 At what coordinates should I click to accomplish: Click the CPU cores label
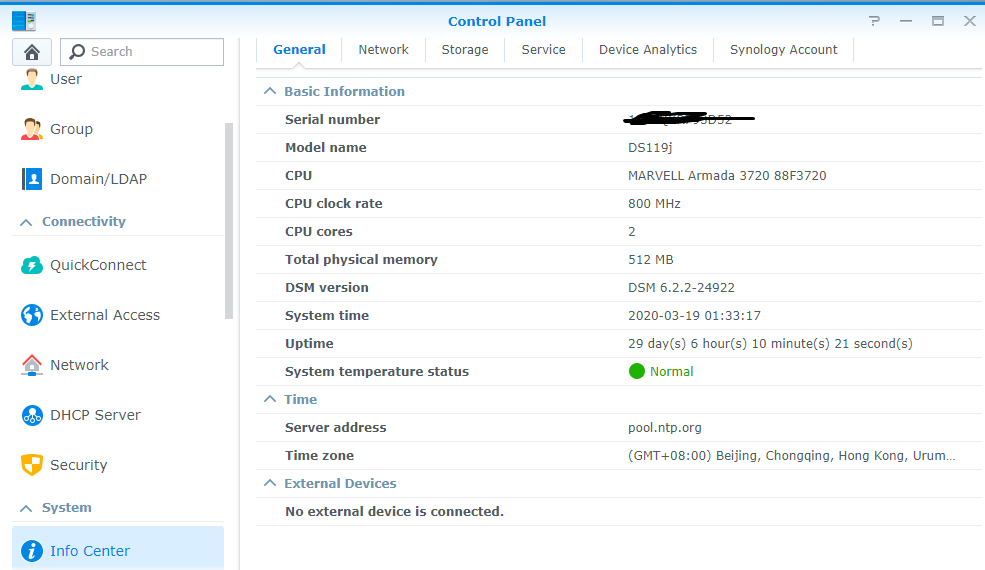[x=318, y=232]
